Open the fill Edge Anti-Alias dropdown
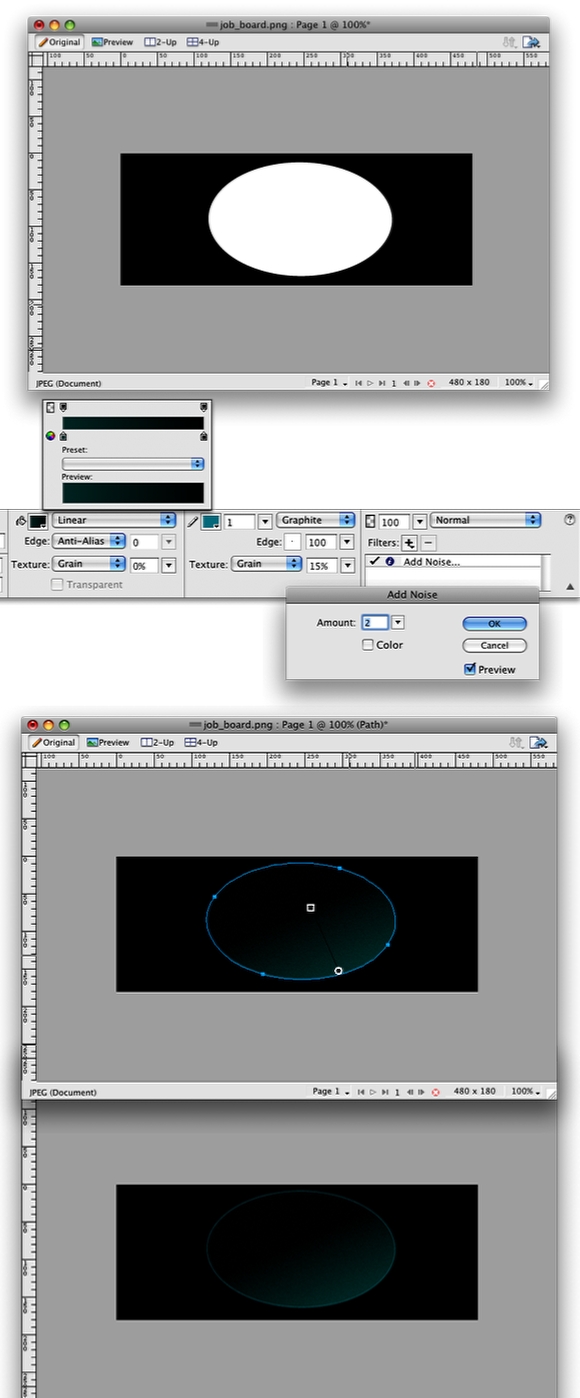Screen dimensions: 580x1398 point(88,541)
